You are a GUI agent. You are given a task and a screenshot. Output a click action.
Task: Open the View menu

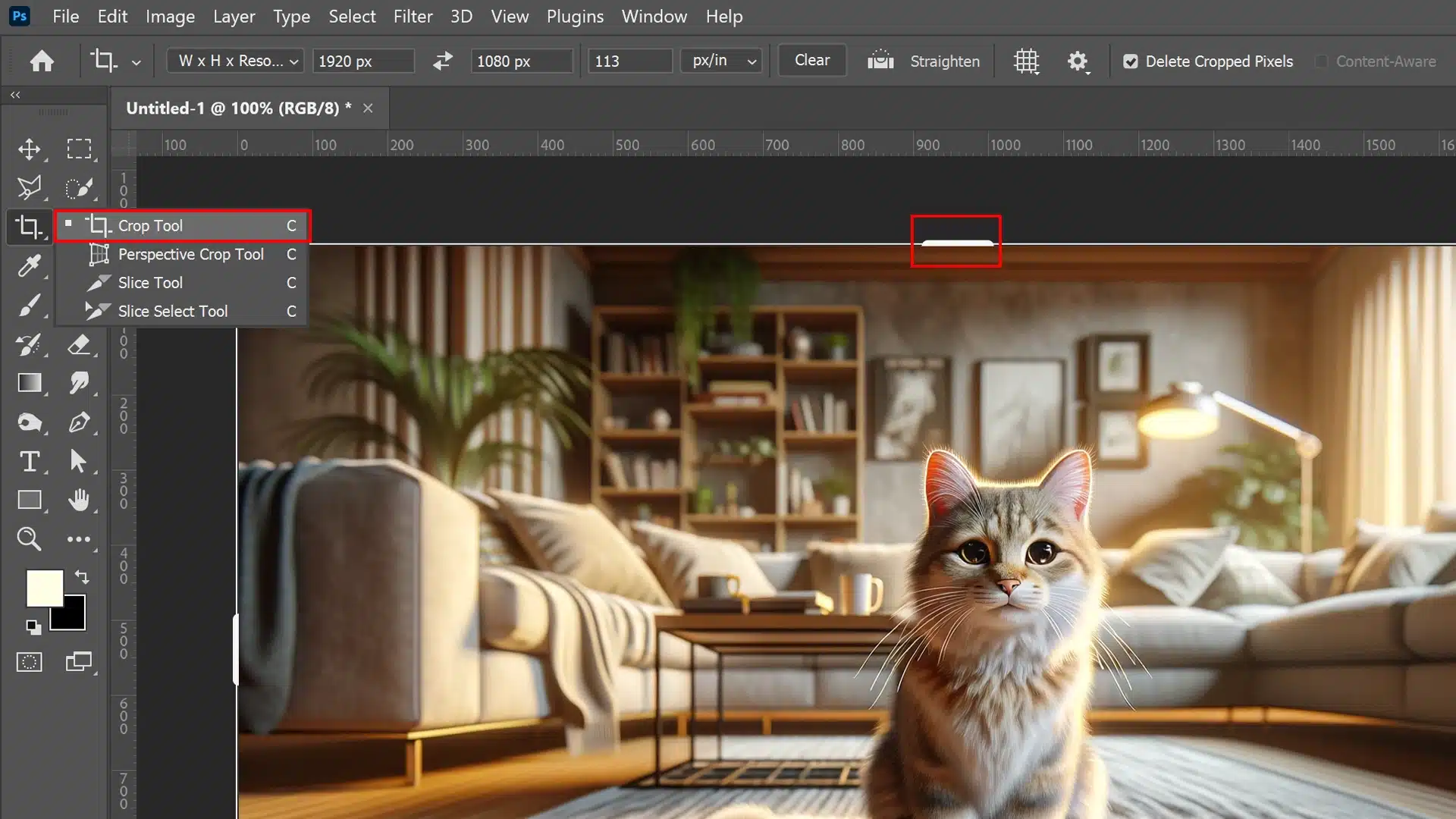[x=510, y=16]
